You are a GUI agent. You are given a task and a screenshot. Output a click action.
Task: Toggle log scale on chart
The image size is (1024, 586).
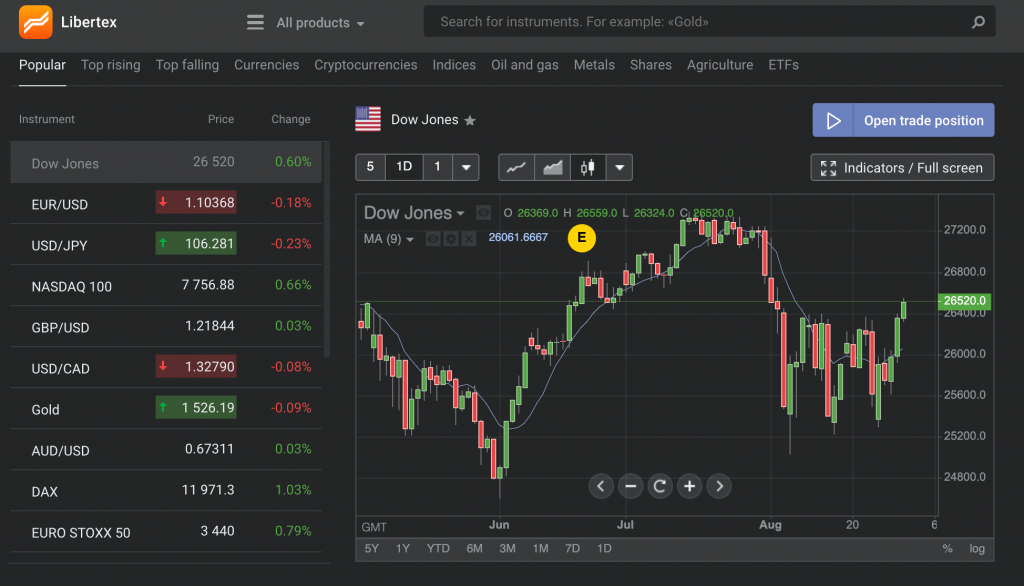tap(977, 549)
